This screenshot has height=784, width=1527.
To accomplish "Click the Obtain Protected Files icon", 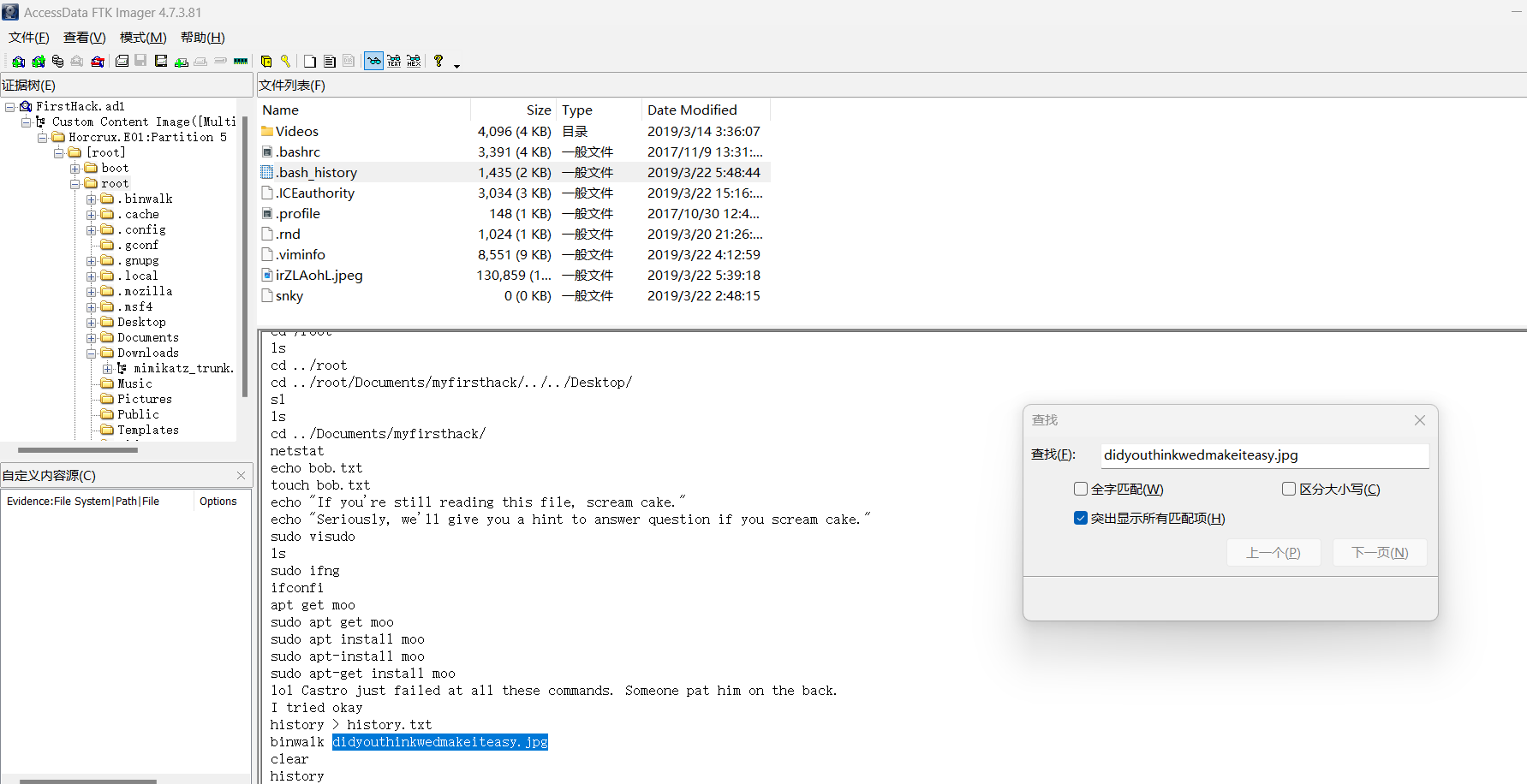I will click(x=266, y=61).
